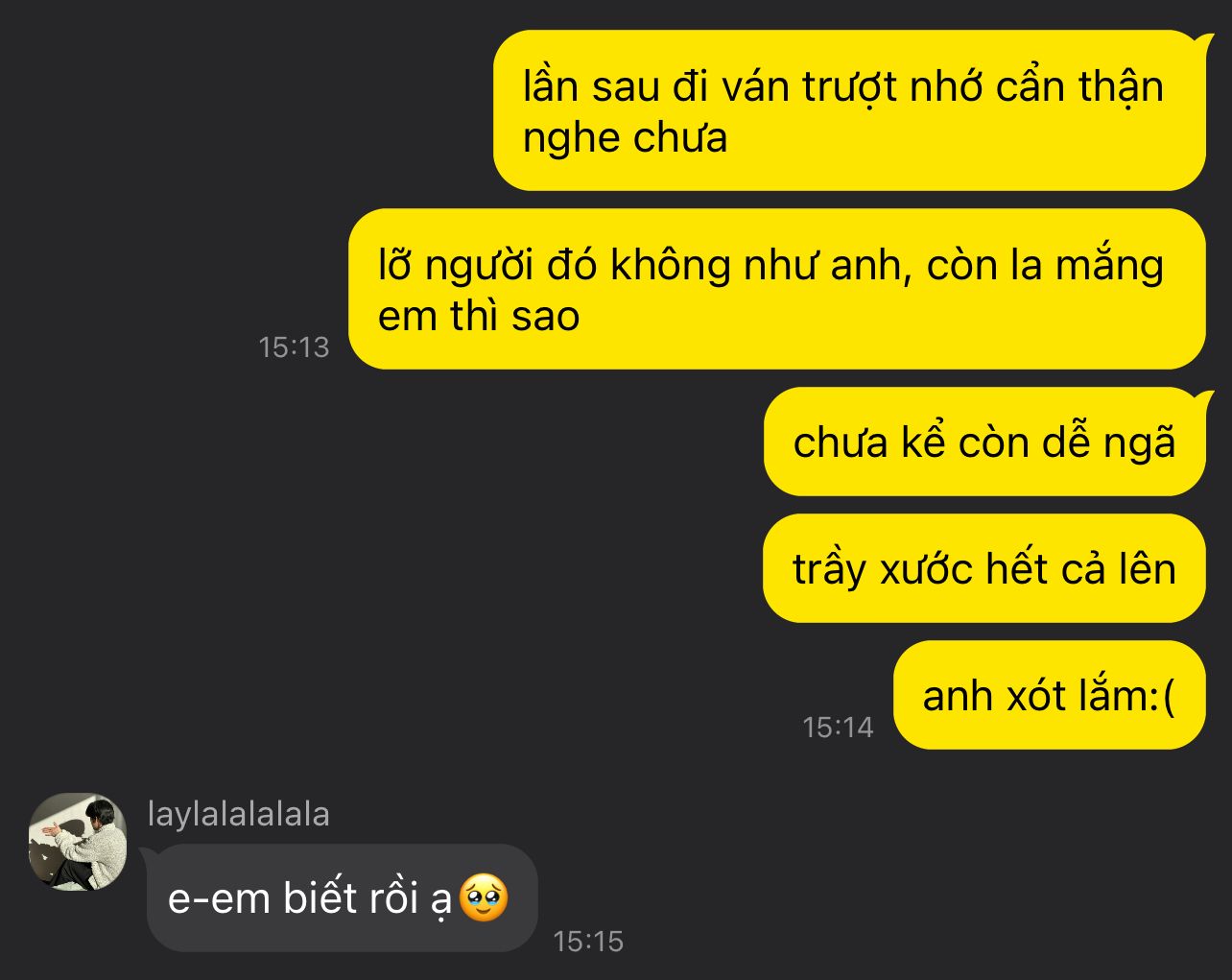Tap the "chưa kể còn dễ ngã" bubble
Screen dimensions: 1232x980
coord(984,442)
